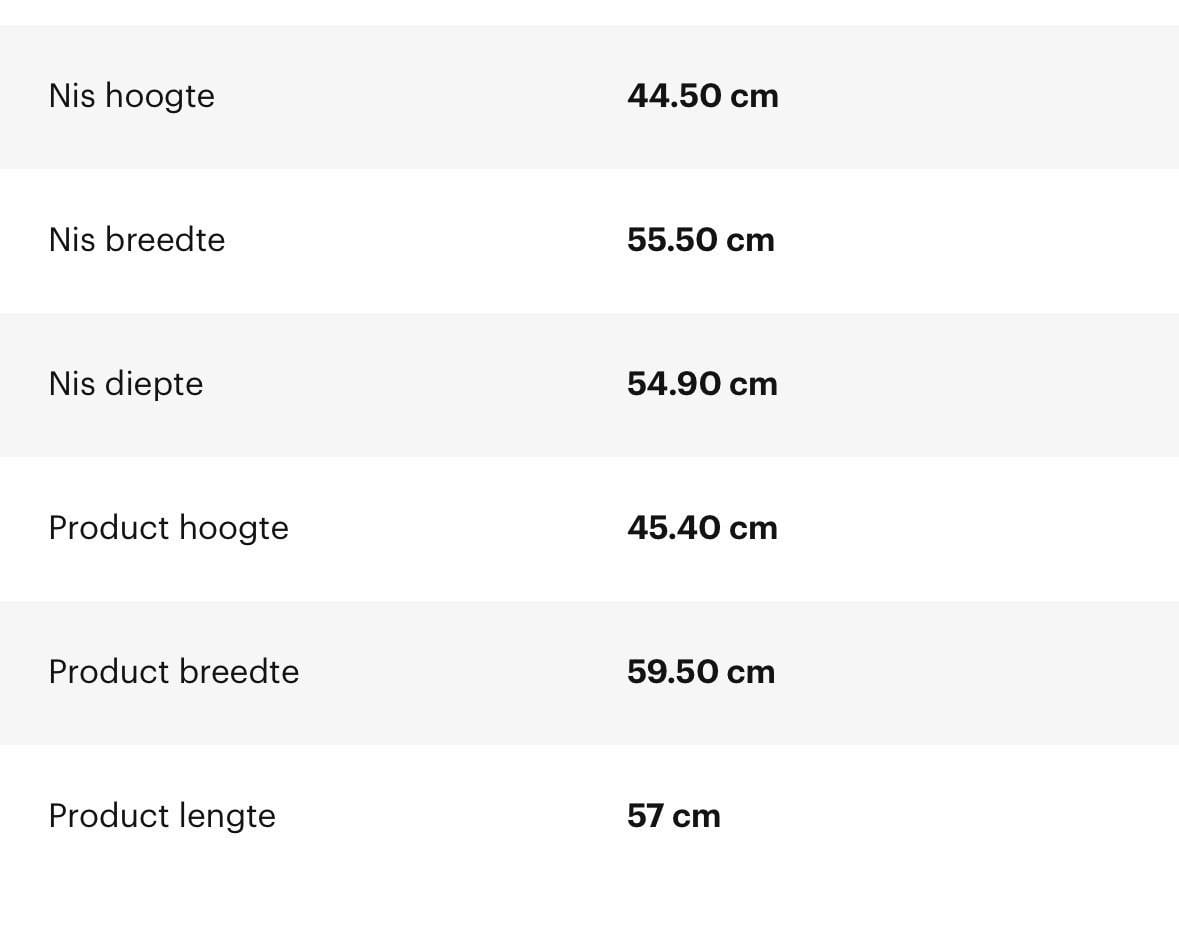Click the Nis diepte label
The width and height of the screenshot is (1179, 946).
click(x=126, y=384)
